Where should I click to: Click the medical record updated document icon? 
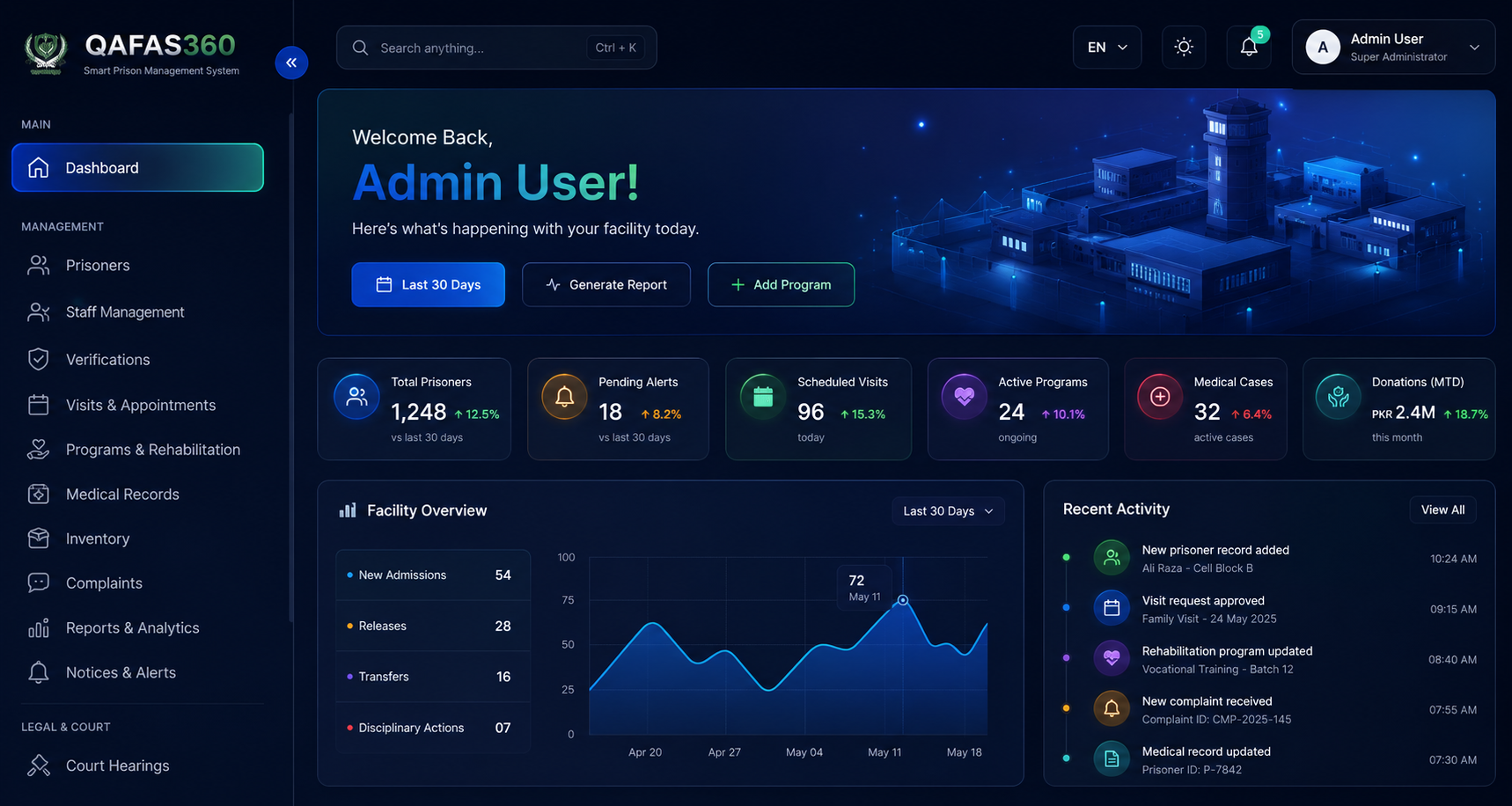[1112, 758]
